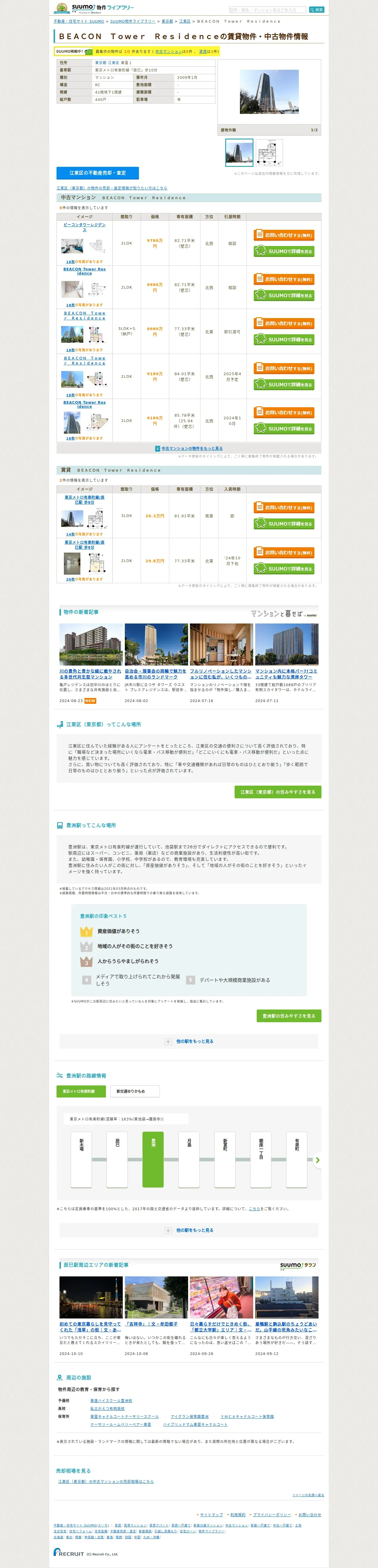Open article 初めての東京暮らしを見守って
The image size is (378, 1568).
91,1327
